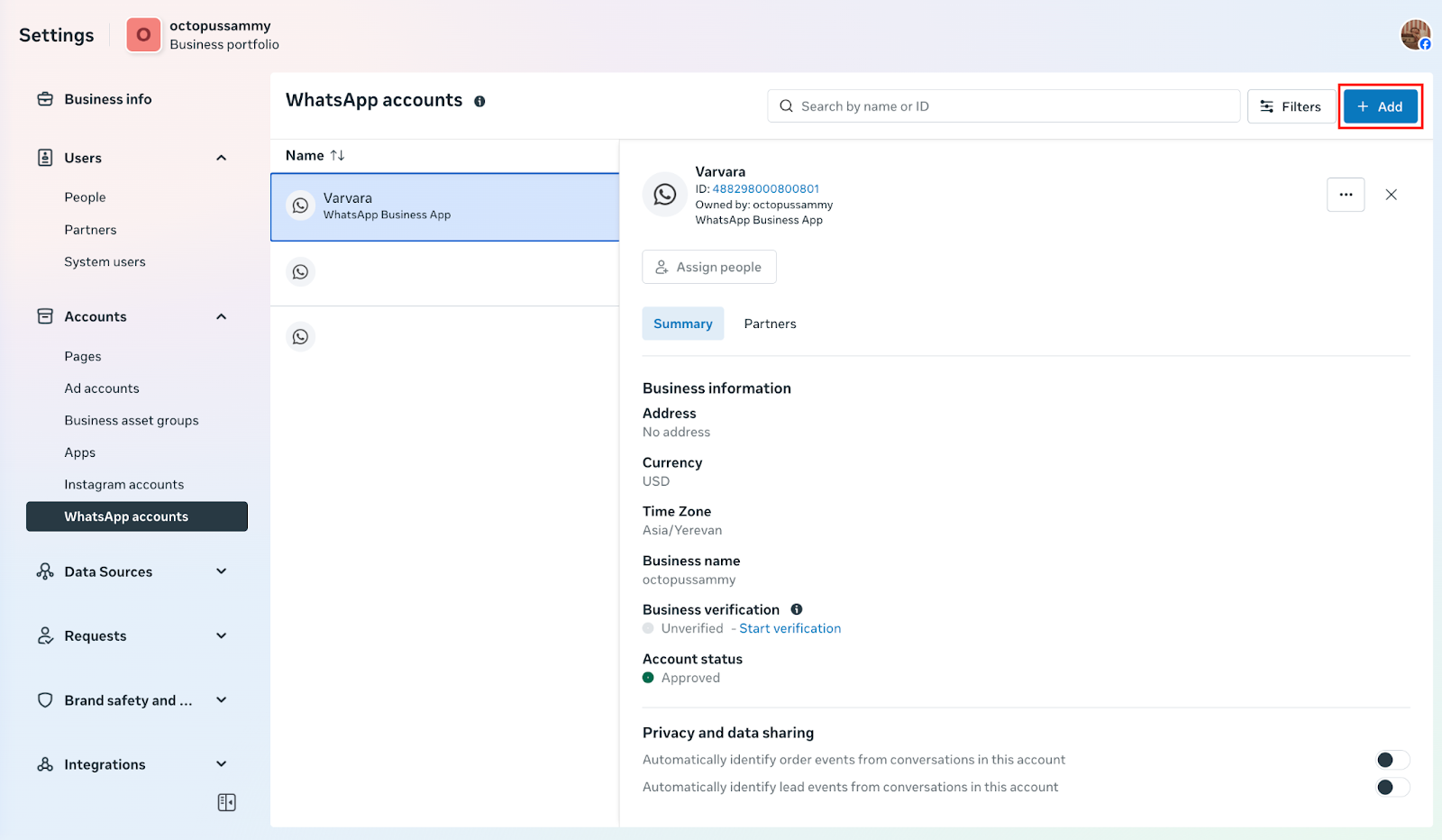Collapse the Users section
The height and width of the screenshot is (840, 1442).
221,159
